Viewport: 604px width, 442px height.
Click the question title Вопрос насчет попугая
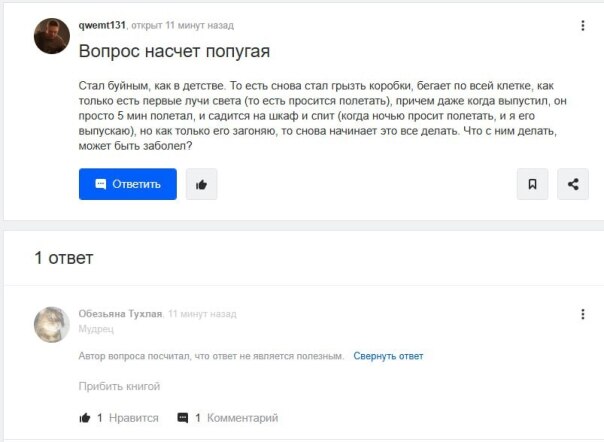click(x=175, y=51)
